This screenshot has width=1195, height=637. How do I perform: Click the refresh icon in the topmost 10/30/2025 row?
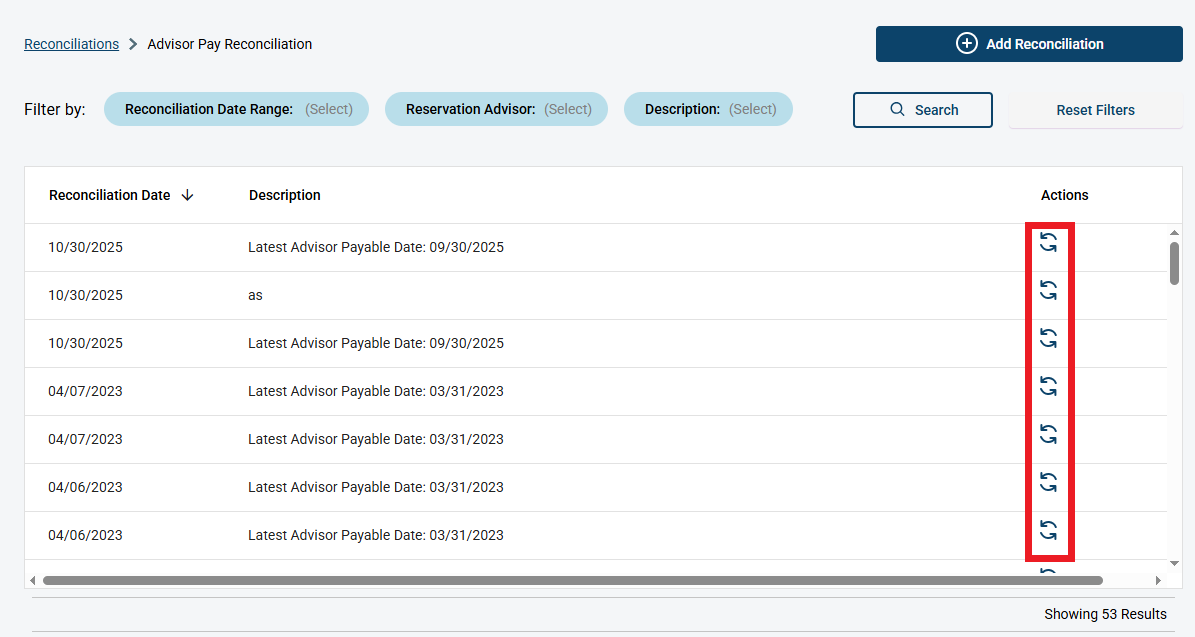1049,242
